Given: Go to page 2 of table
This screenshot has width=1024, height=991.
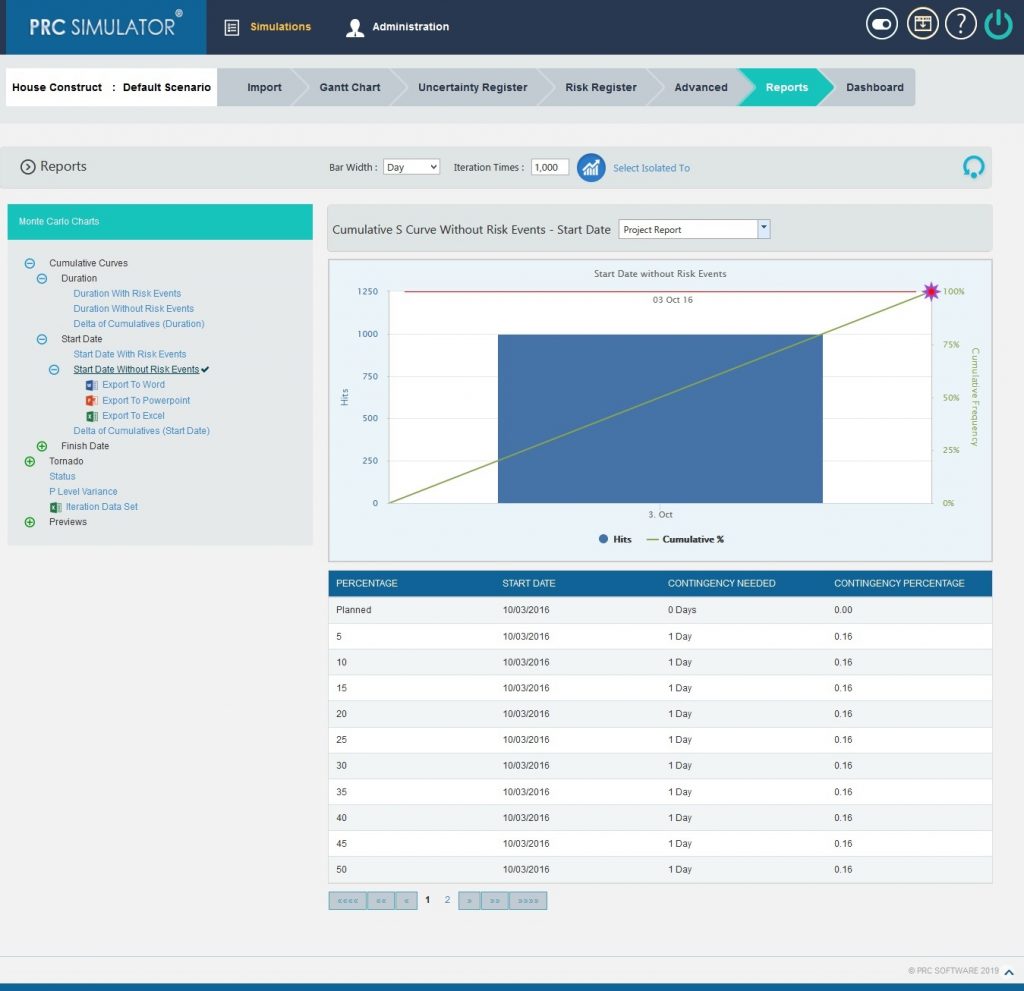Looking at the screenshot, I should [x=447, y=900].
